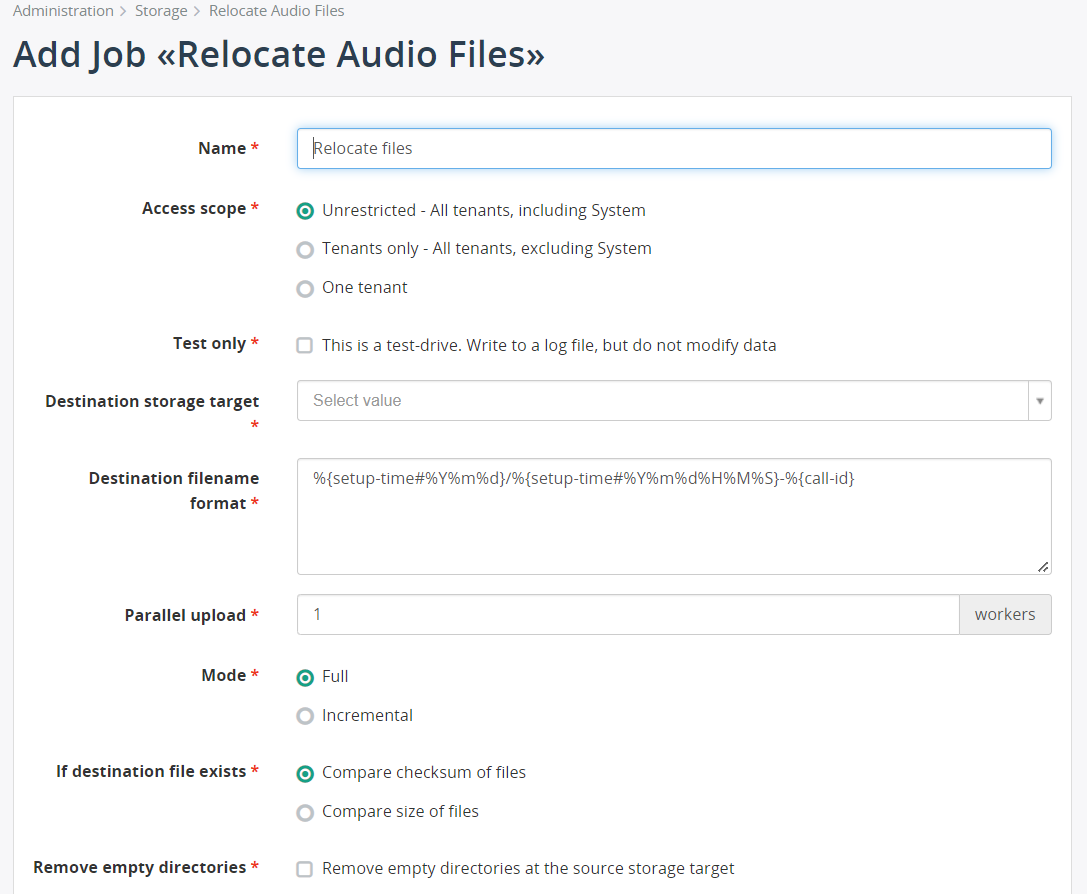Select Unrestricted access scope
The image size is (1087, 894).
[305, 211]
